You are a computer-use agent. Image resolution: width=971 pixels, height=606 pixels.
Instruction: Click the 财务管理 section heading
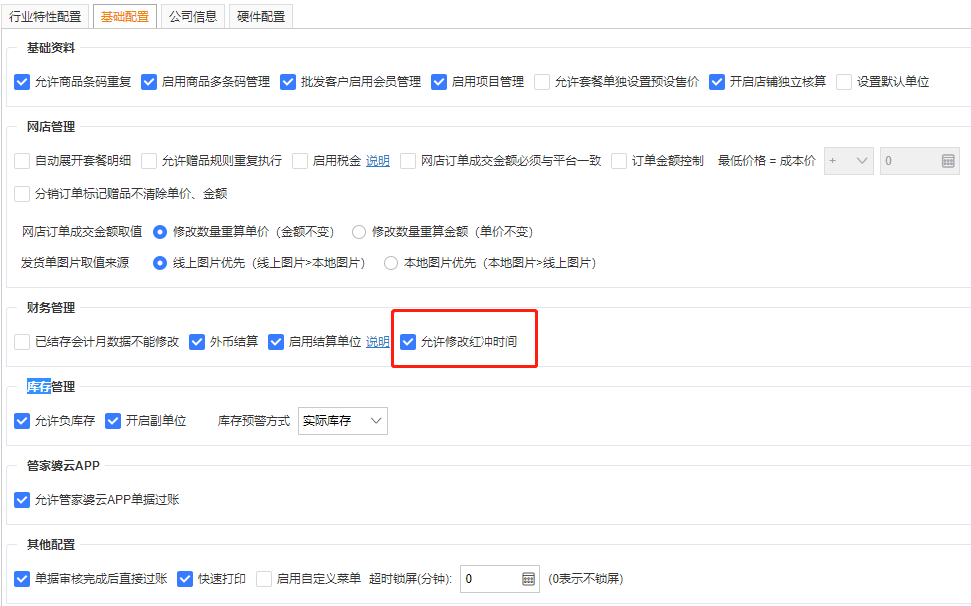tap(51, 308)
